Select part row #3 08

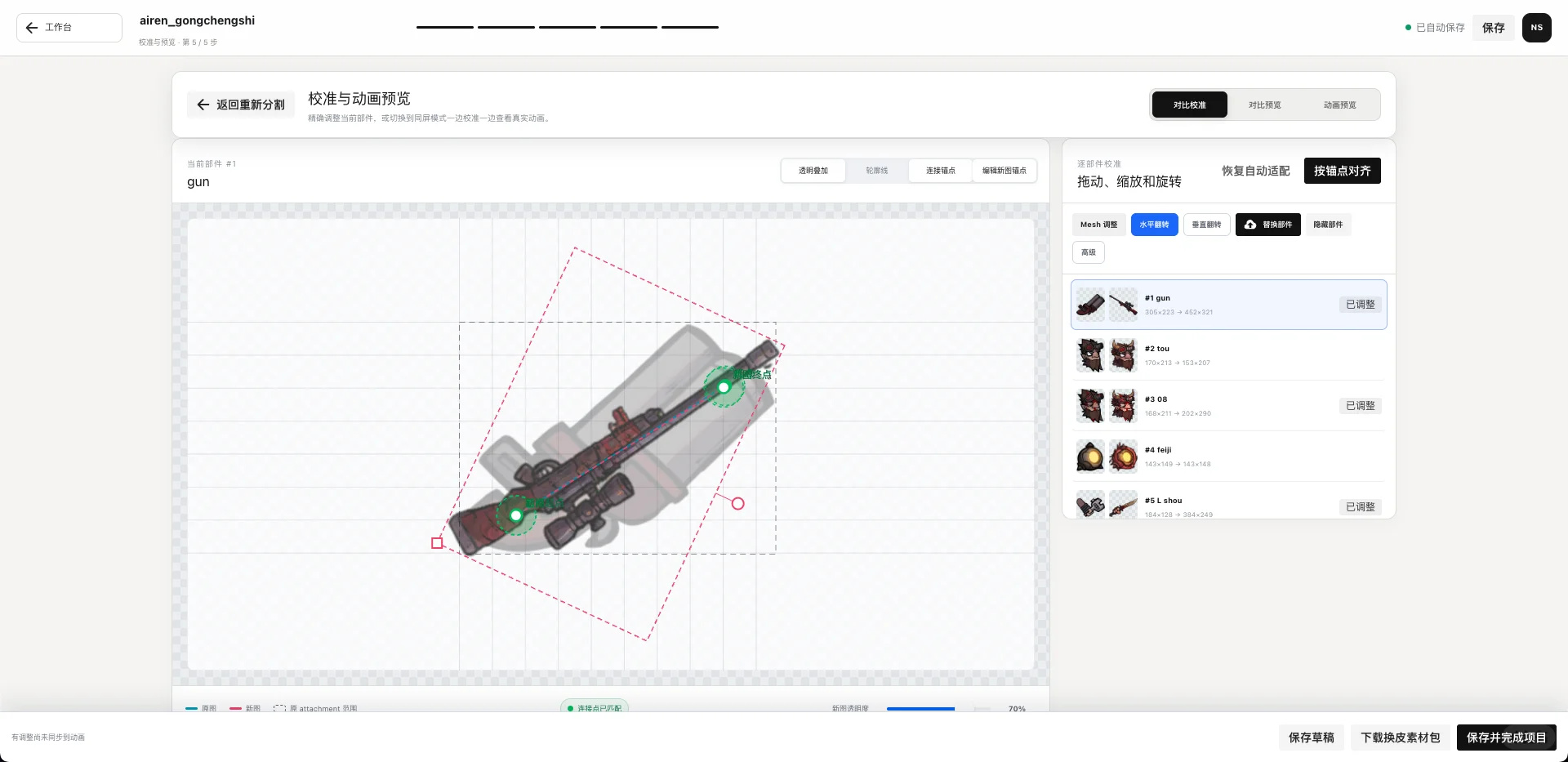point(1228,406)
